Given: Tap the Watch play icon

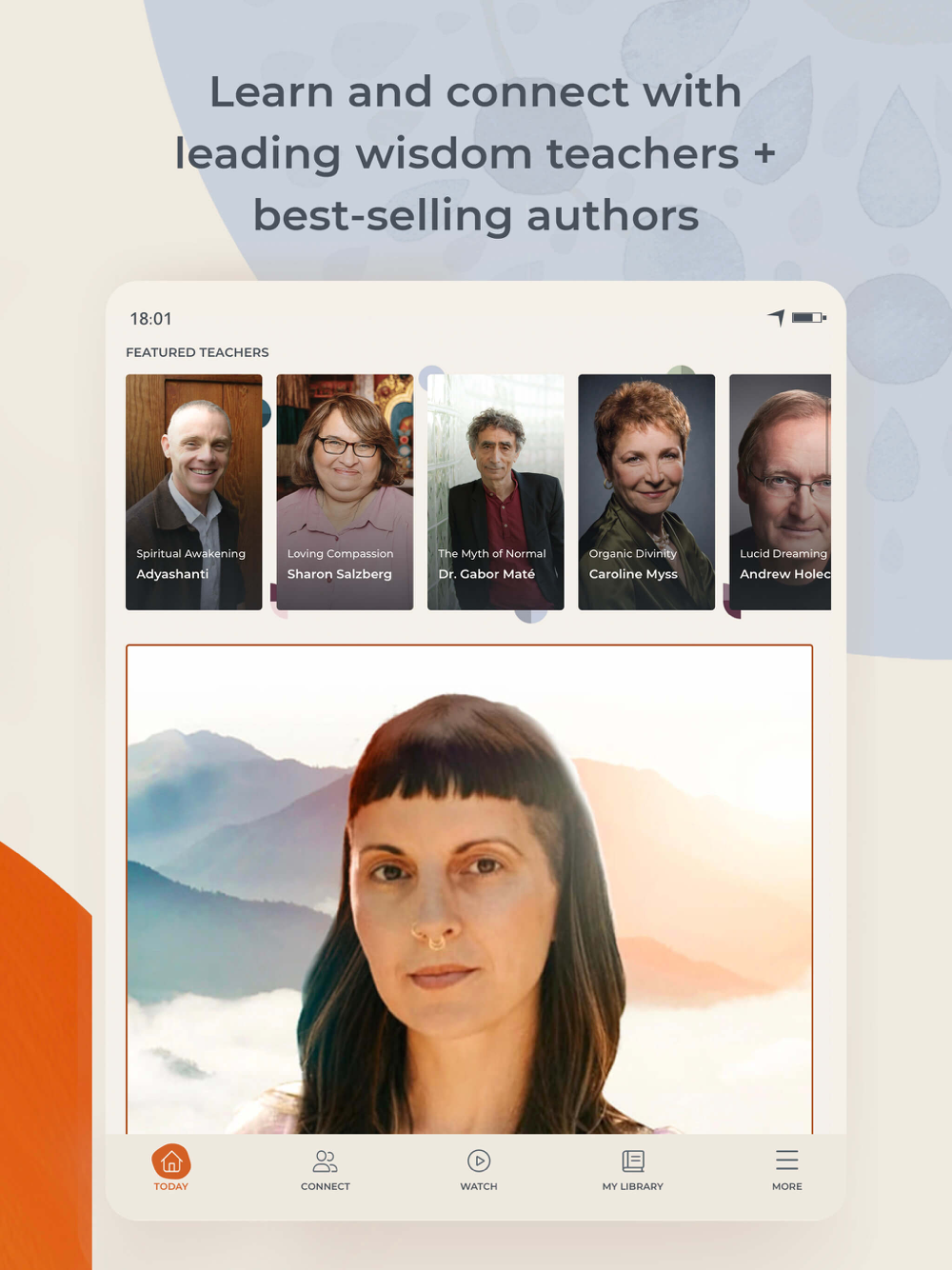Looking at the screenshot, I should [479, 1161].
